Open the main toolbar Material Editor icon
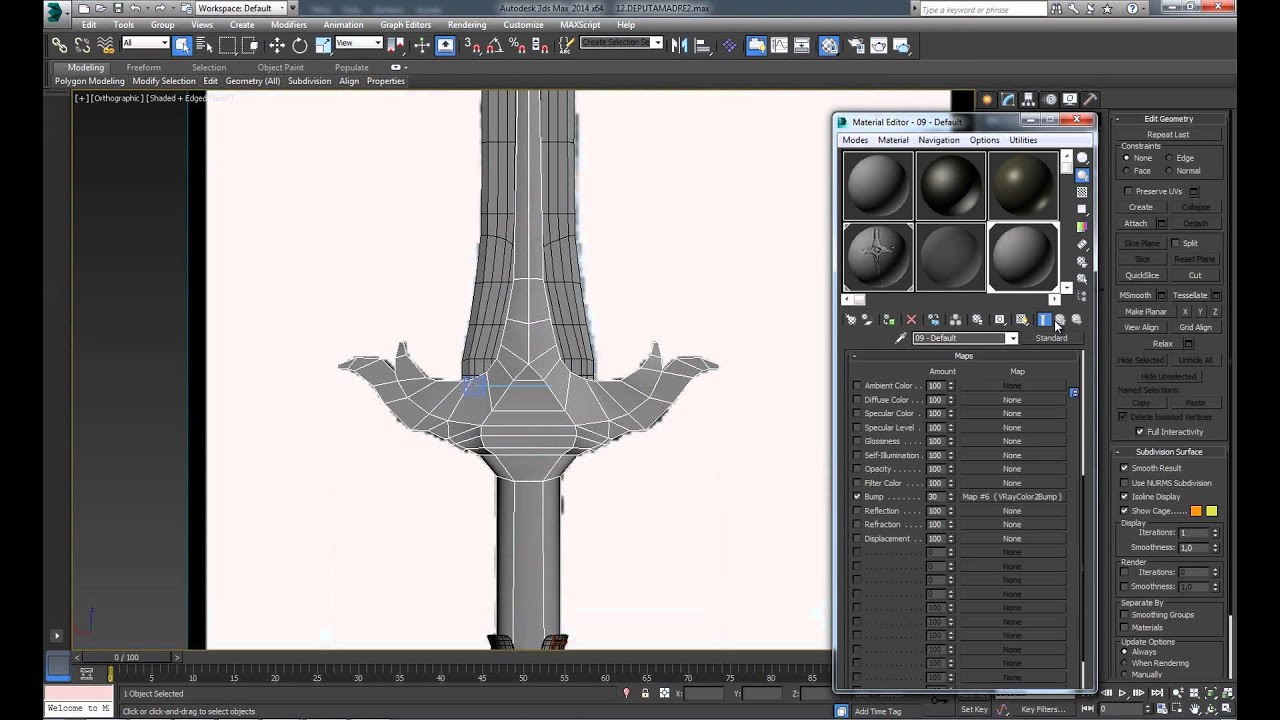The width and height of the screenshot is (1280, 720). 828,45
